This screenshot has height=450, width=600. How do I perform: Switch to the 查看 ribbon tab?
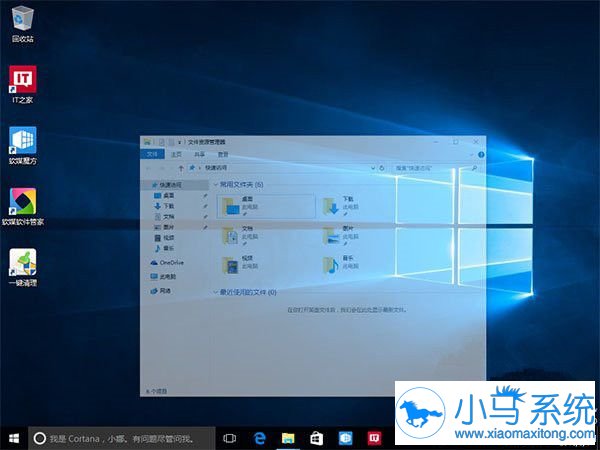(x=223, y=154)
